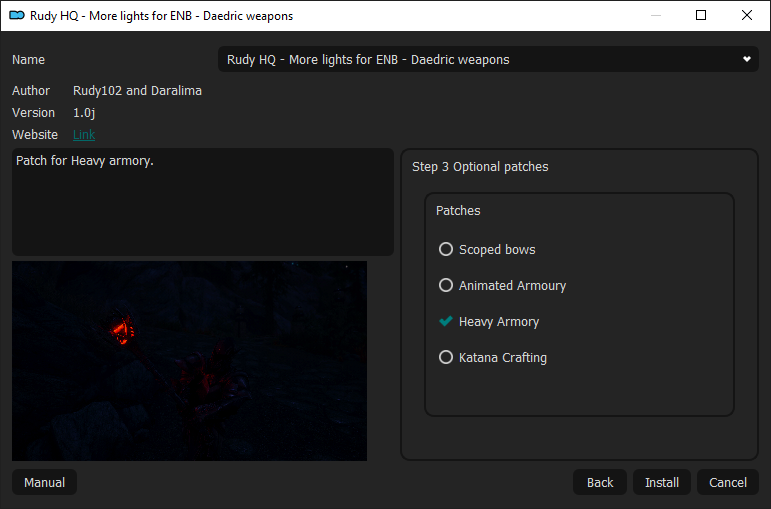Click the 'Name' label

pyautogui.click(x=29, y=60)
